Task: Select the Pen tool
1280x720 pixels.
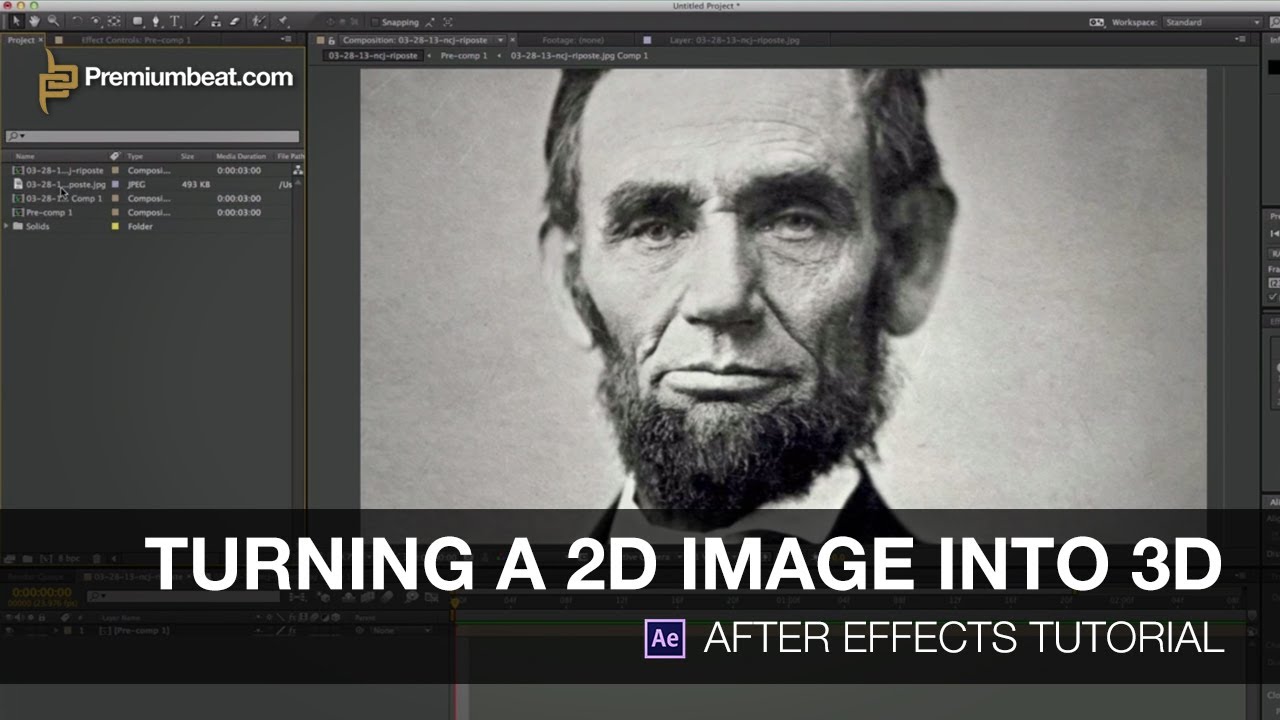Action: pos(156,21)
